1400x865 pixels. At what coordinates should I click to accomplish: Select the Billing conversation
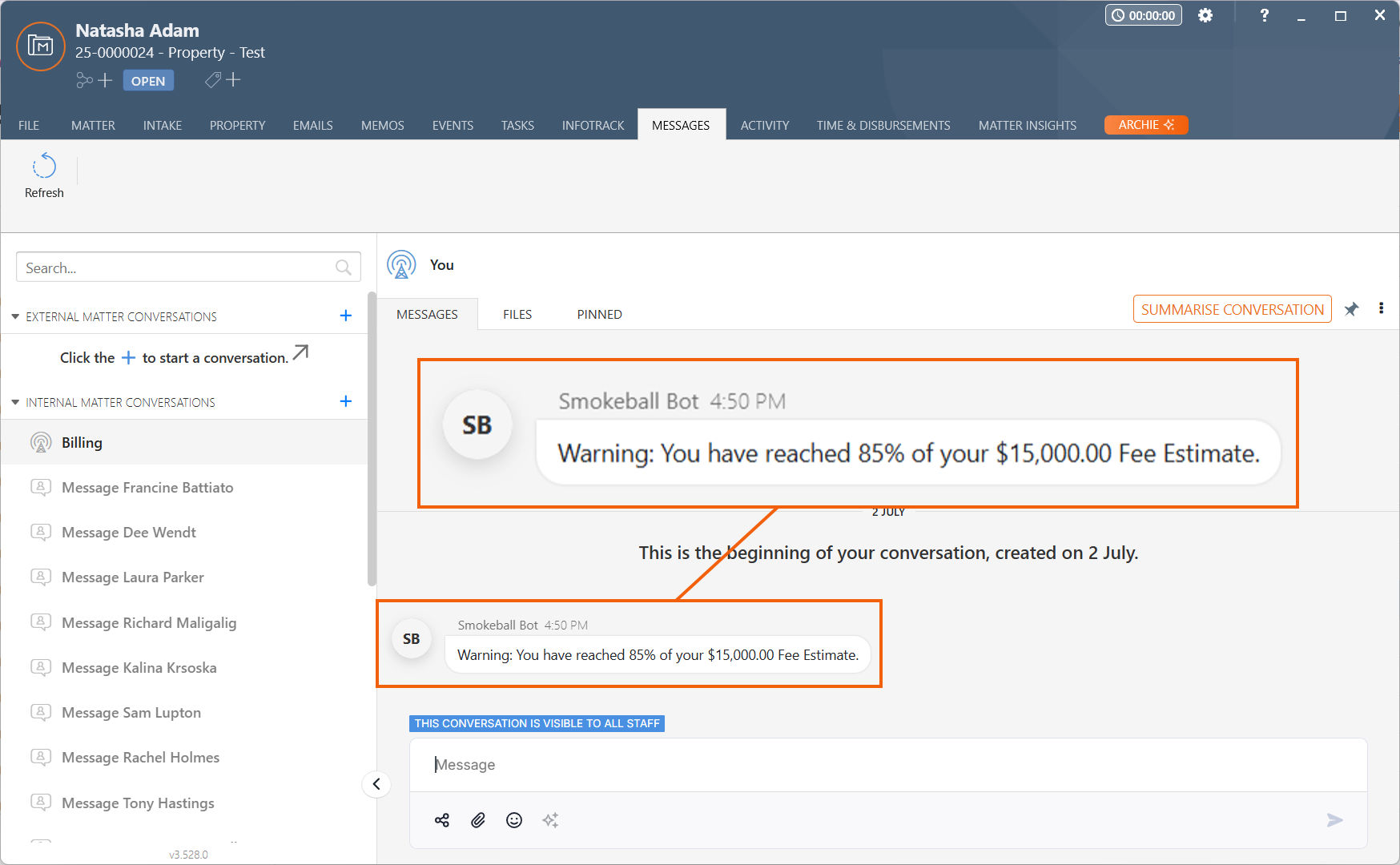point(184,442)
